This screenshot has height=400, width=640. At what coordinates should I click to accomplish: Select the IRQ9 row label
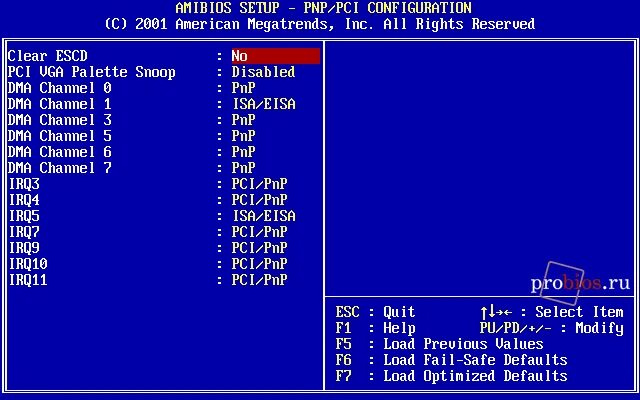pyautogui.click(x=24, y=248)
